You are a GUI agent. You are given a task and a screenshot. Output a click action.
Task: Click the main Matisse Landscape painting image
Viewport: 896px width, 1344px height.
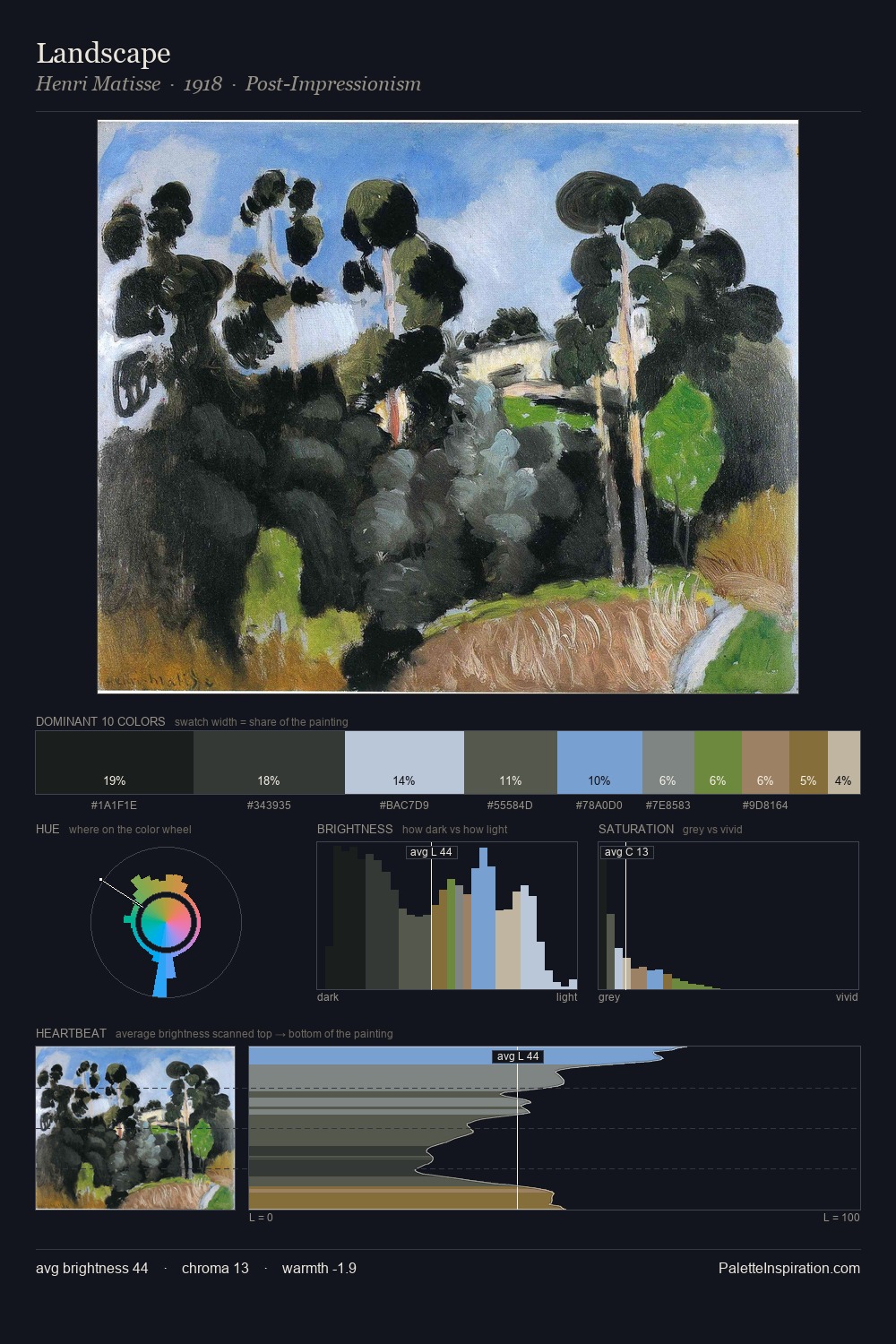pos(448,407)
